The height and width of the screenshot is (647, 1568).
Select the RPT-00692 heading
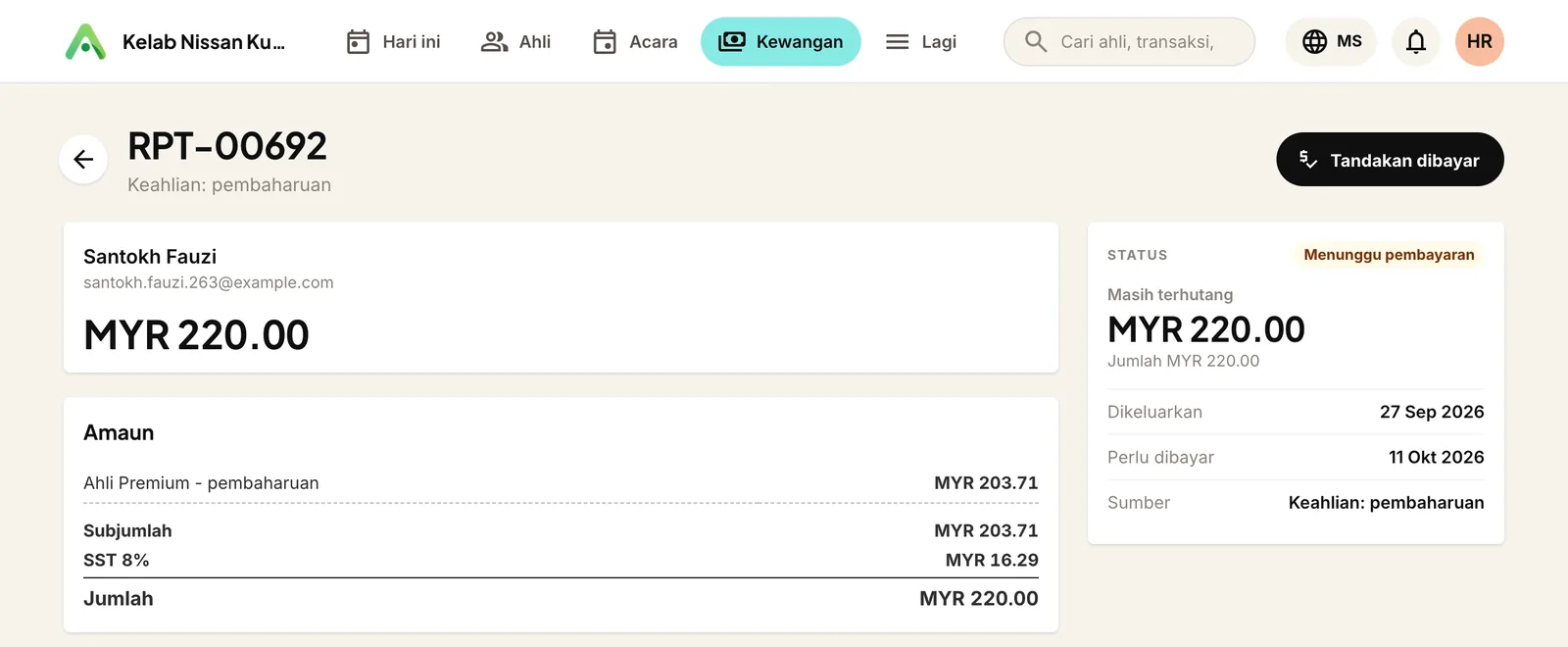(227, 146)
